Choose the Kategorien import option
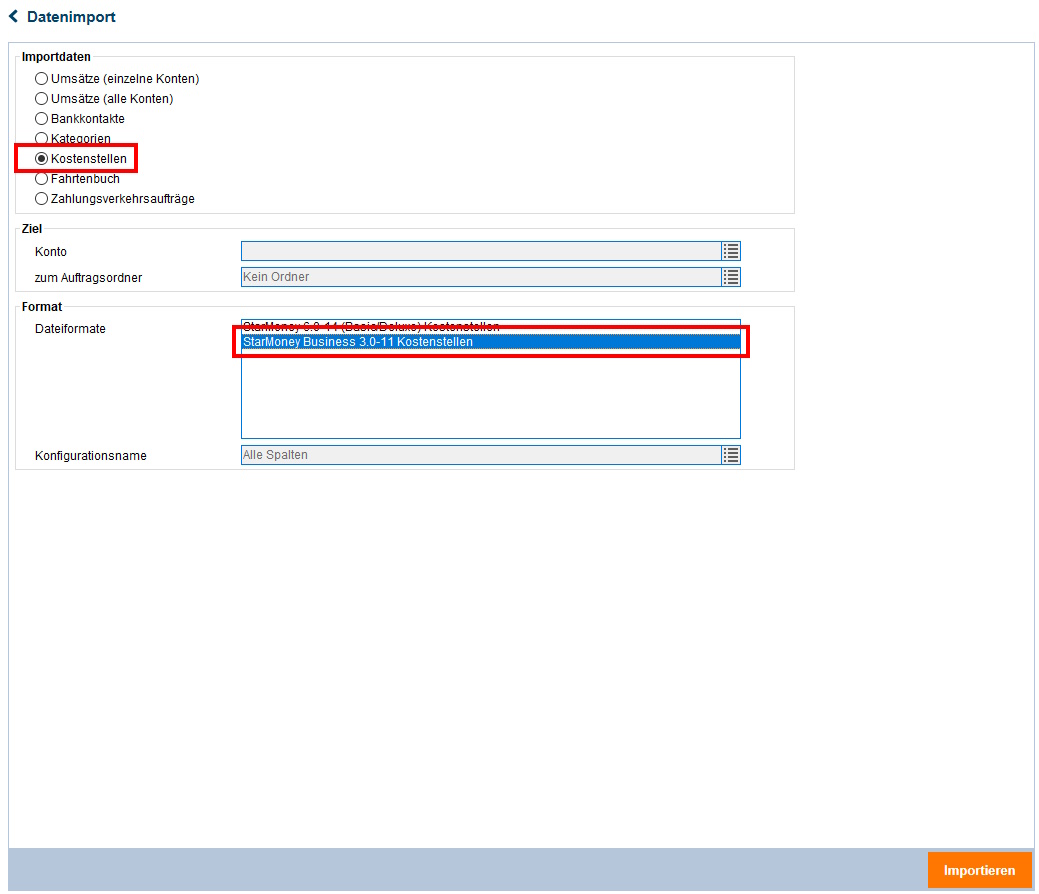The image size is (1039, 894). point(42,139)
